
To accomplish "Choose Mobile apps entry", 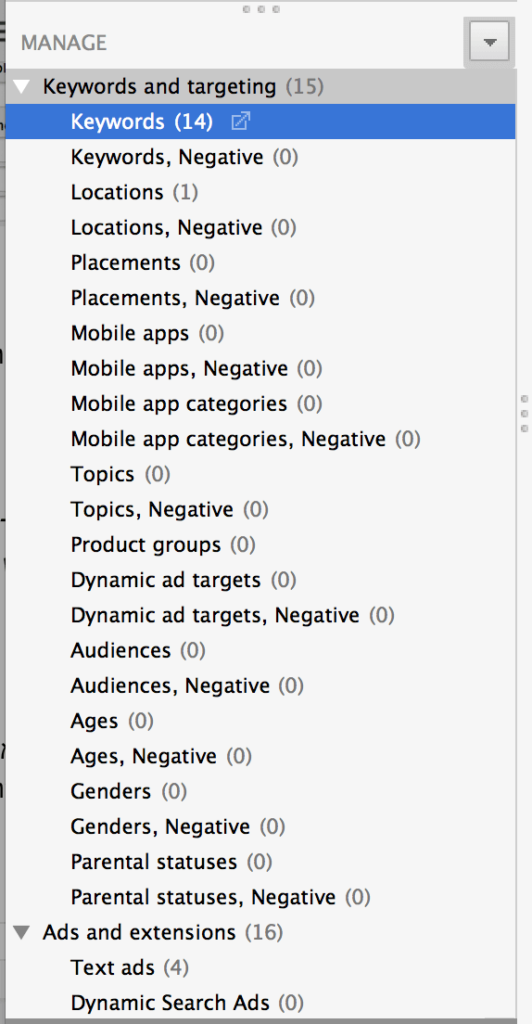I will (260, 334).
